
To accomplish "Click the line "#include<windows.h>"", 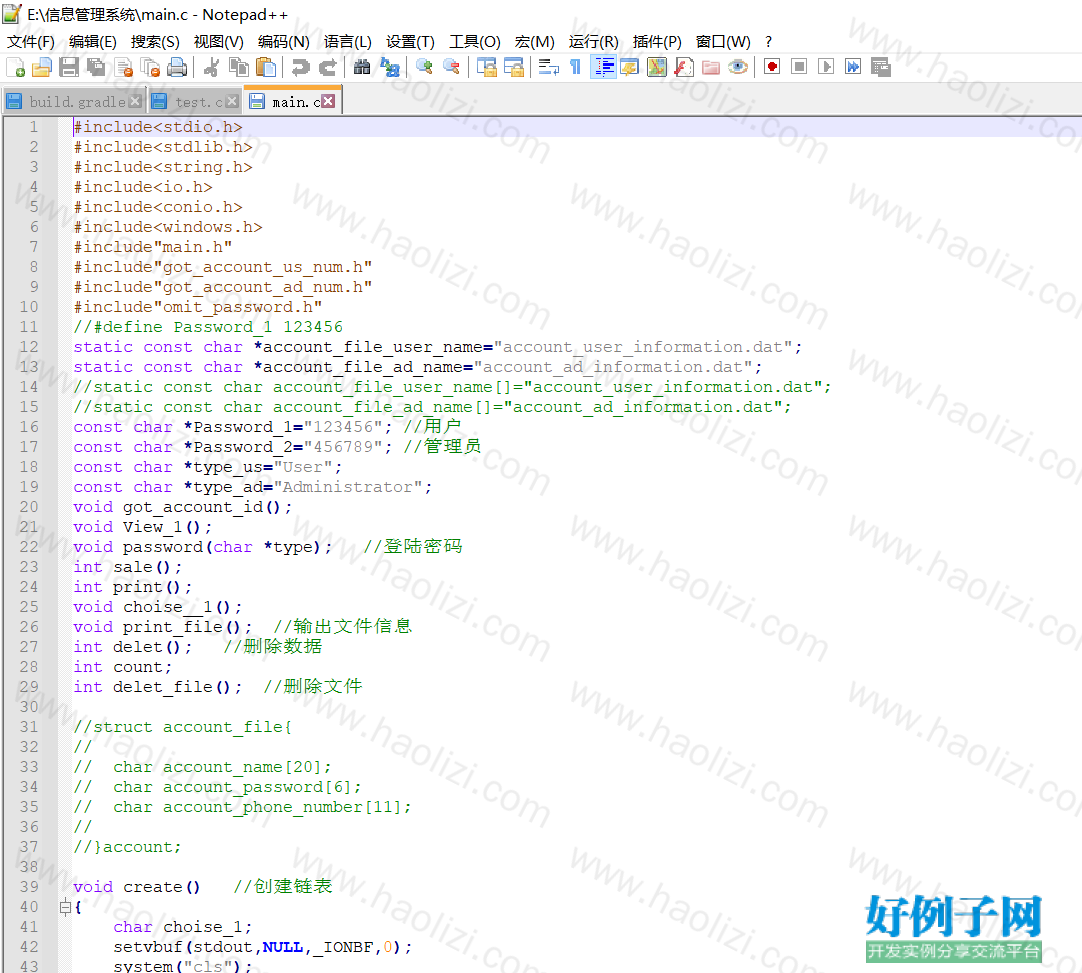I will 168,227.
